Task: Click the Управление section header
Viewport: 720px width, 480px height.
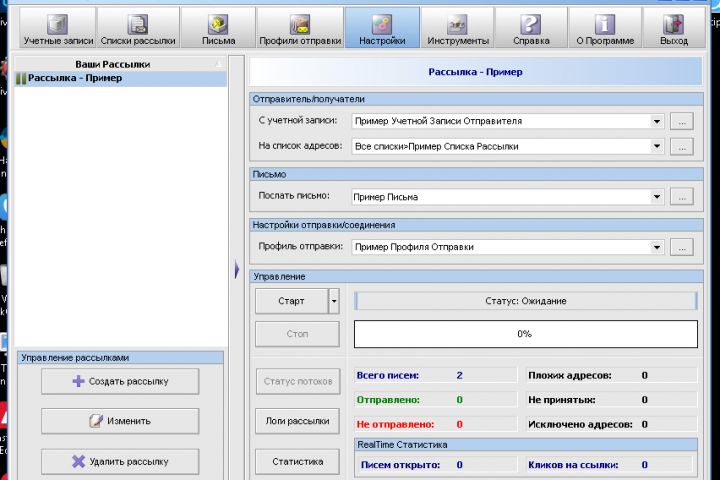Action: coord(476,277)
